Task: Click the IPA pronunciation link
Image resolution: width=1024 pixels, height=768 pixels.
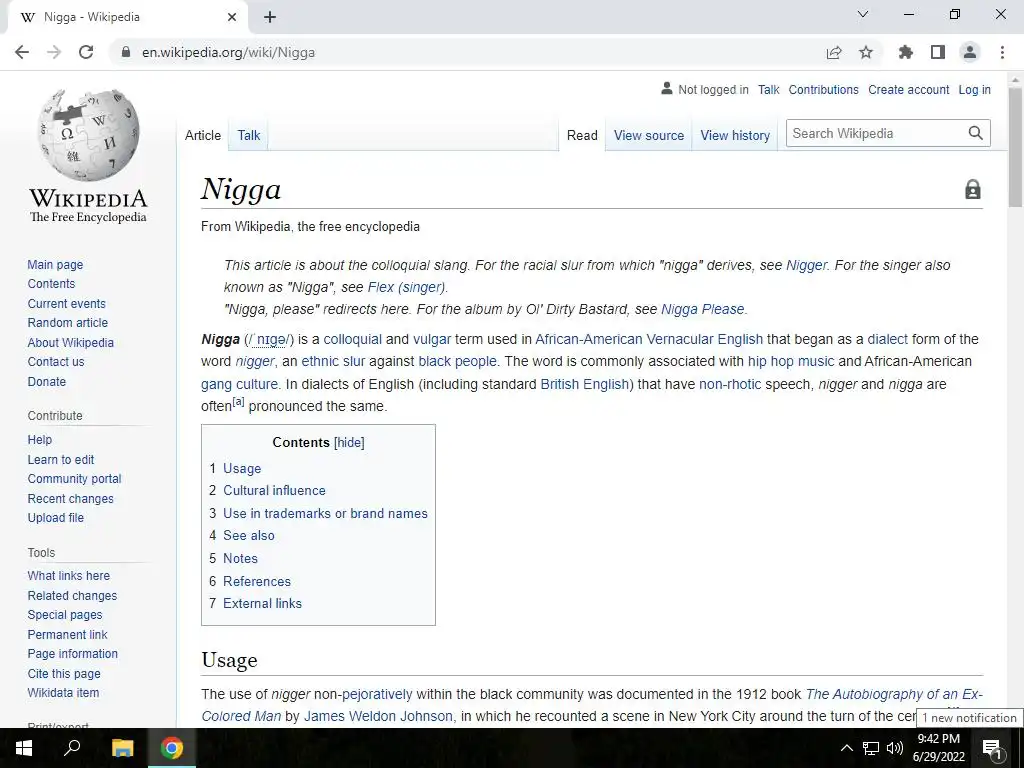Action: (x=269, y=340)
